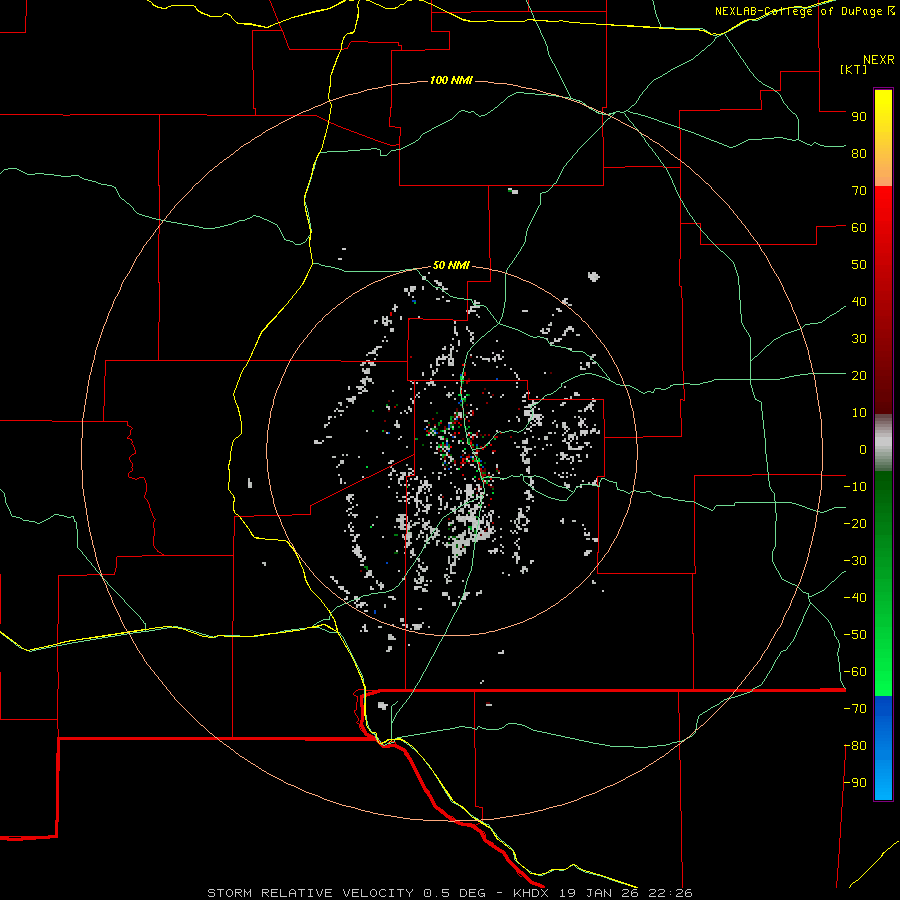The height and width of the screenshot is (900, 900).
Task: Click the blue bottom segment of color bar
Action: [x=883, y=748]
